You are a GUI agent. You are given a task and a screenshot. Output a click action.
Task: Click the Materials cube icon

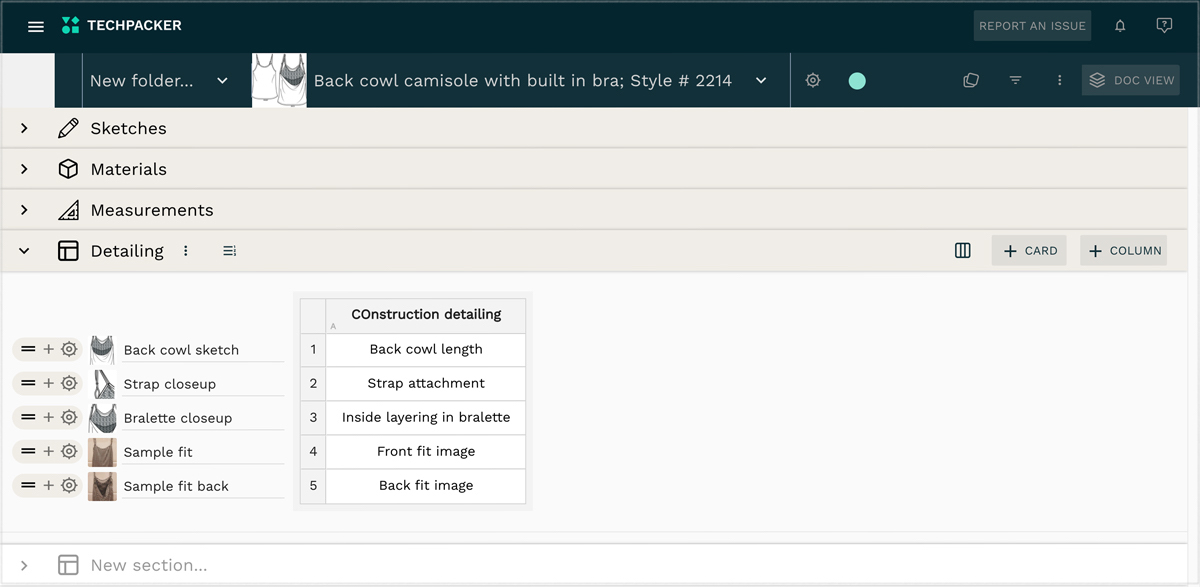(x=68, y=169)
